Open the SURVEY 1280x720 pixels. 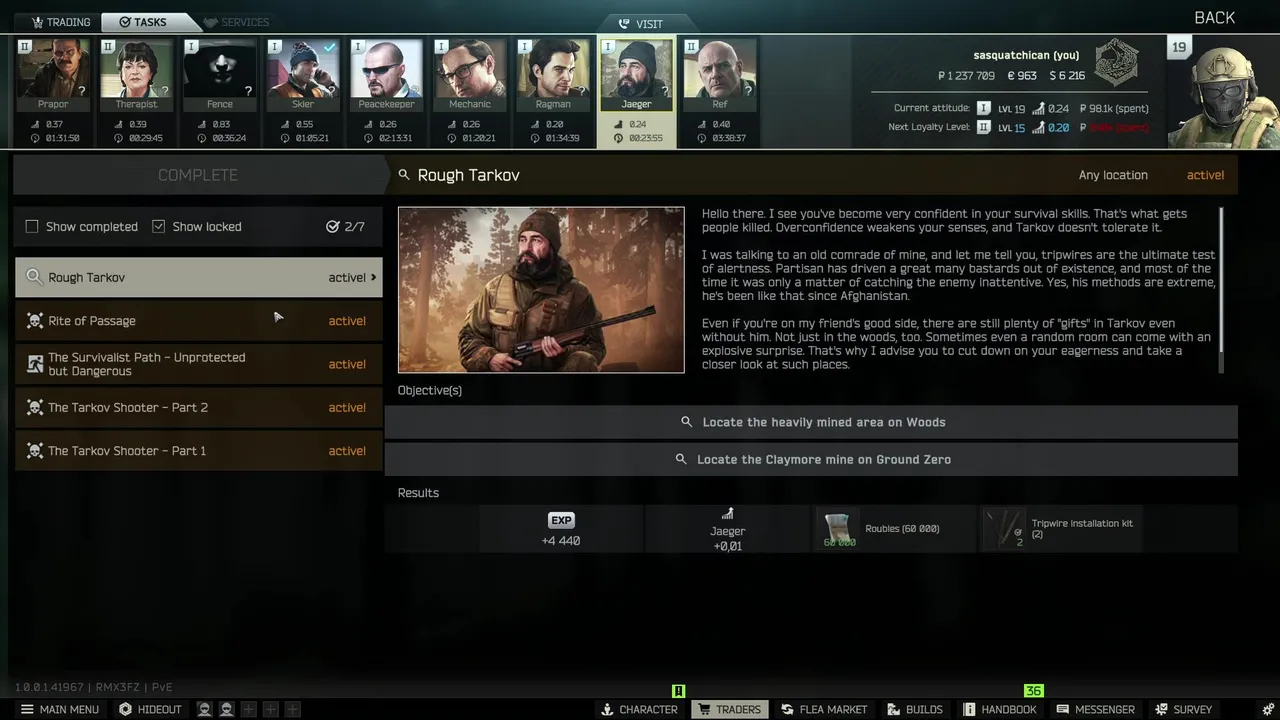[1183, 709]
